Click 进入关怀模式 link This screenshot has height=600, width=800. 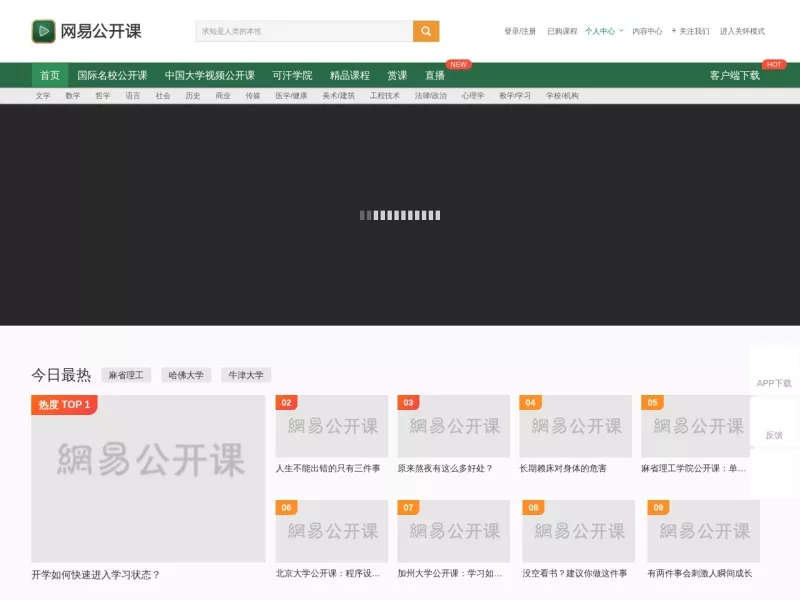click(x=742, y=31)
